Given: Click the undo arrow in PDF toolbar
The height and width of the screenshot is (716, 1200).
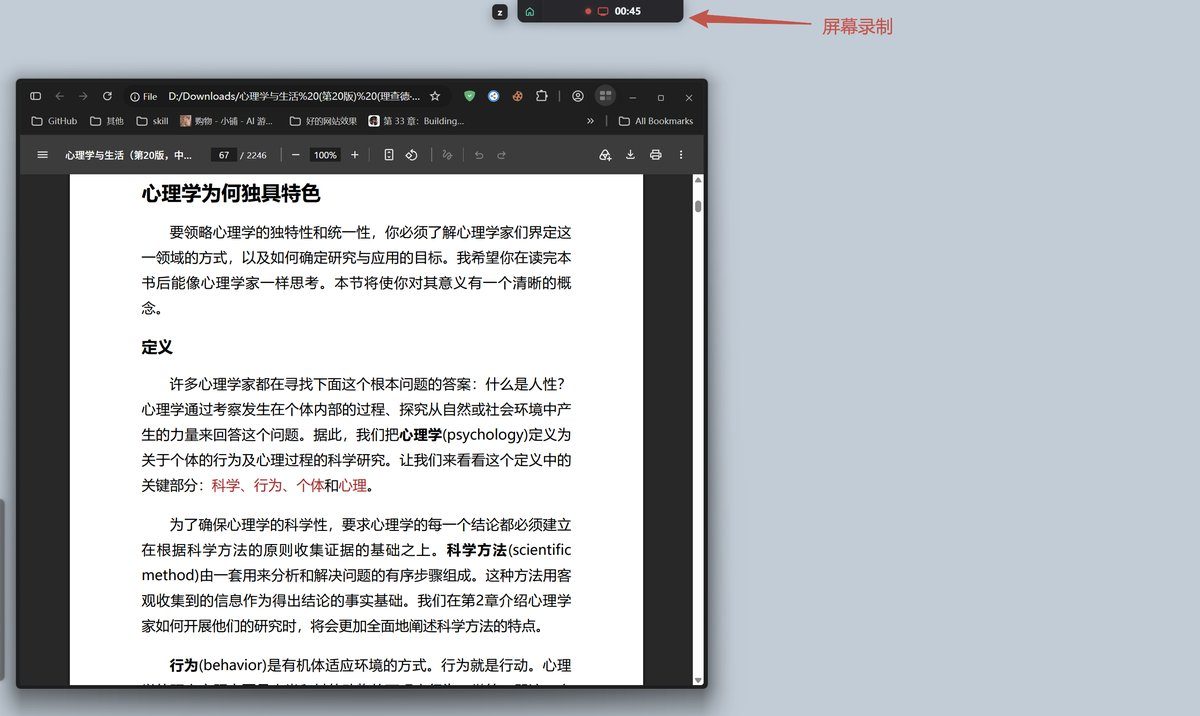Looking at the screenshot, I should pos(479,155).
